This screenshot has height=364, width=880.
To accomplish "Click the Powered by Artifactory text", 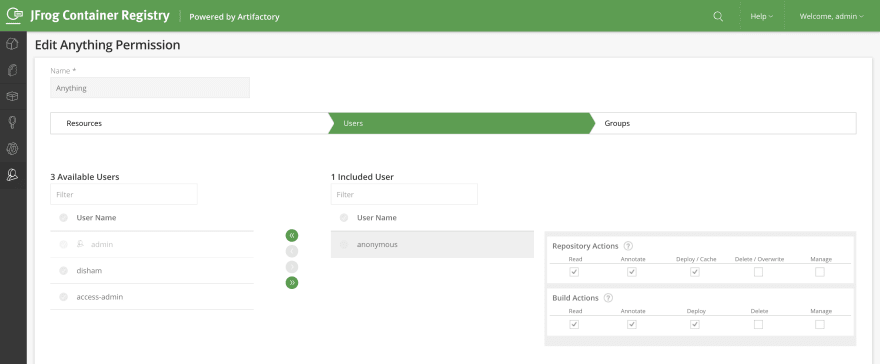I will pyautogui.click(x=234, y=17).
